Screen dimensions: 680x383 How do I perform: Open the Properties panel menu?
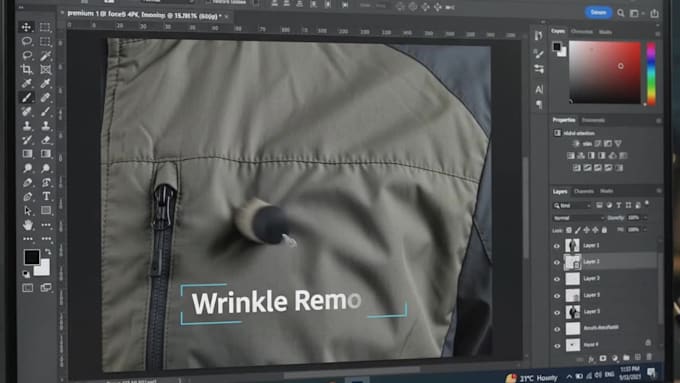tap(659, 121)
